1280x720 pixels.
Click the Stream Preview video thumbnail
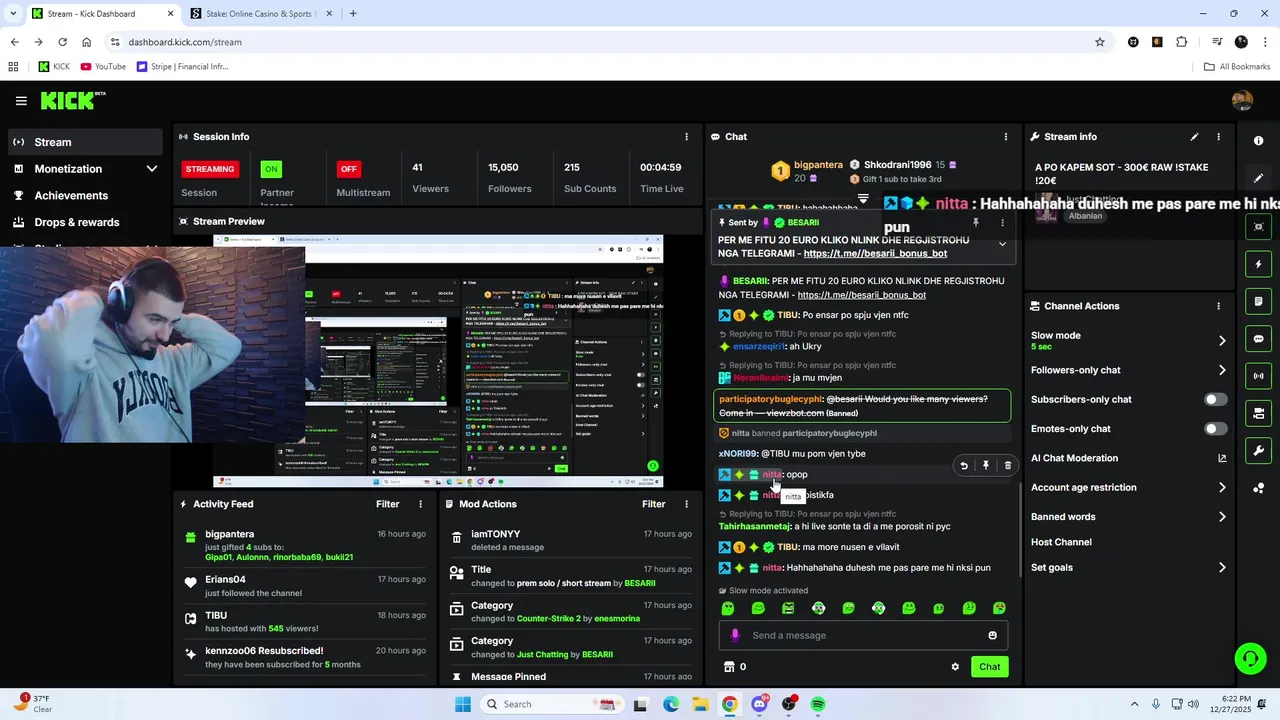pyautogui.click(x=437, y=361)
